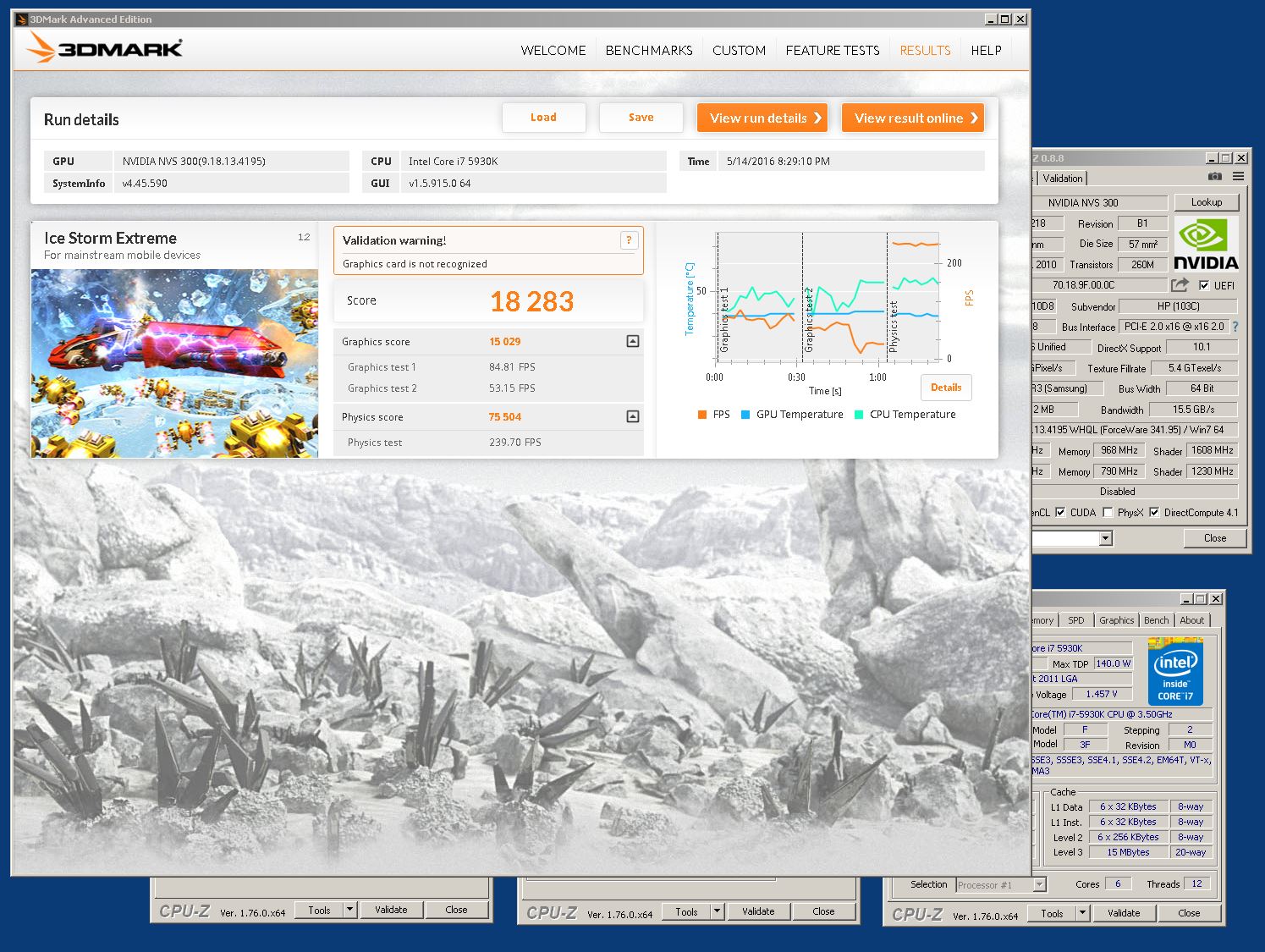Click Tools in the left CPU-Z window

[319, 910]
